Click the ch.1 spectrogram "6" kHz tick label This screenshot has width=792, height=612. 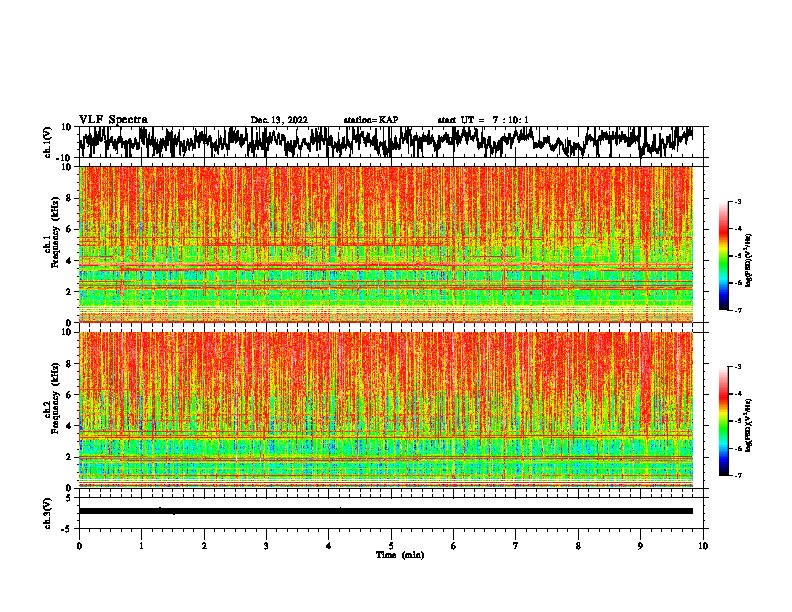71,229
